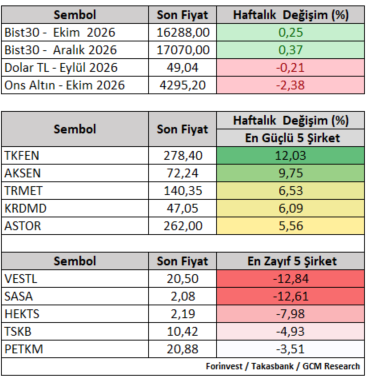Click the En Zayıf 5 Şirket header
This screenshot has width=371, height=379.
coord(290,261)
